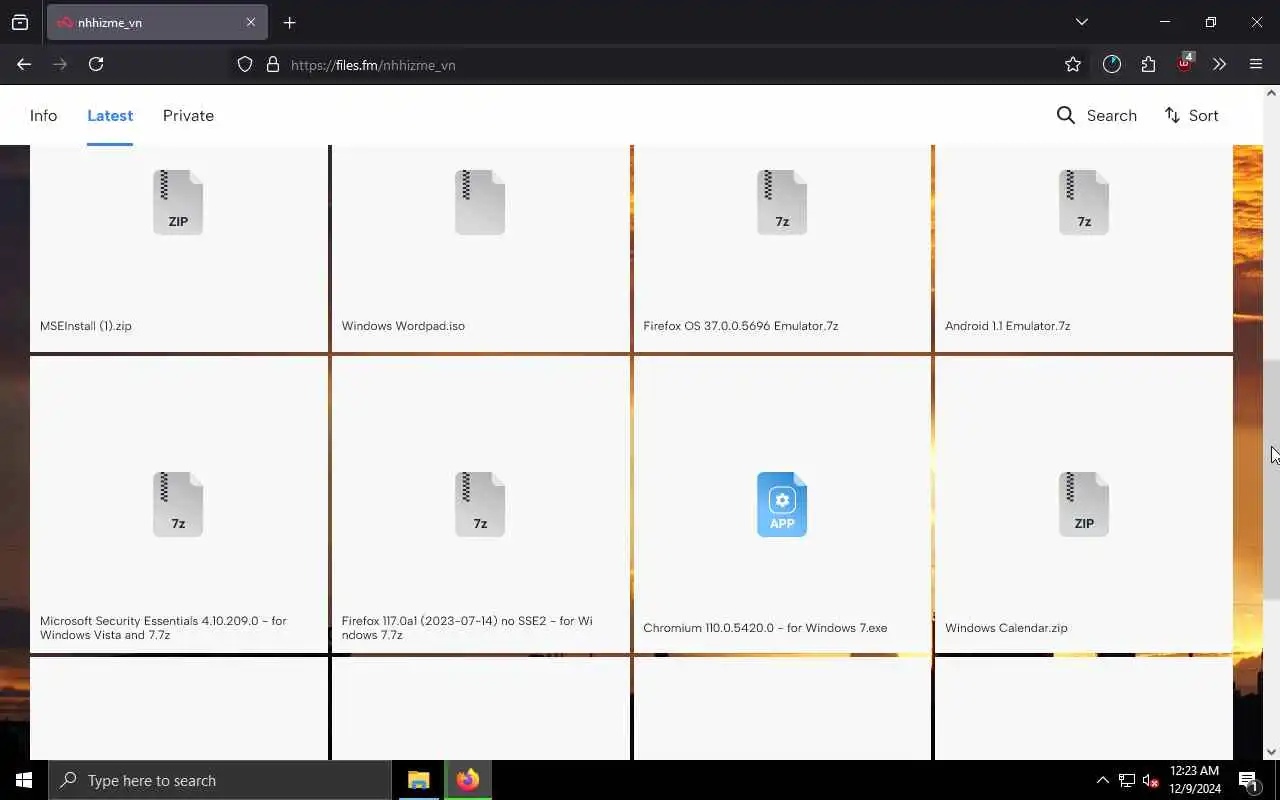Open Android 1.1 Emulator.7z file name
1280x800 pixels.
click(x=1008, y=326)
